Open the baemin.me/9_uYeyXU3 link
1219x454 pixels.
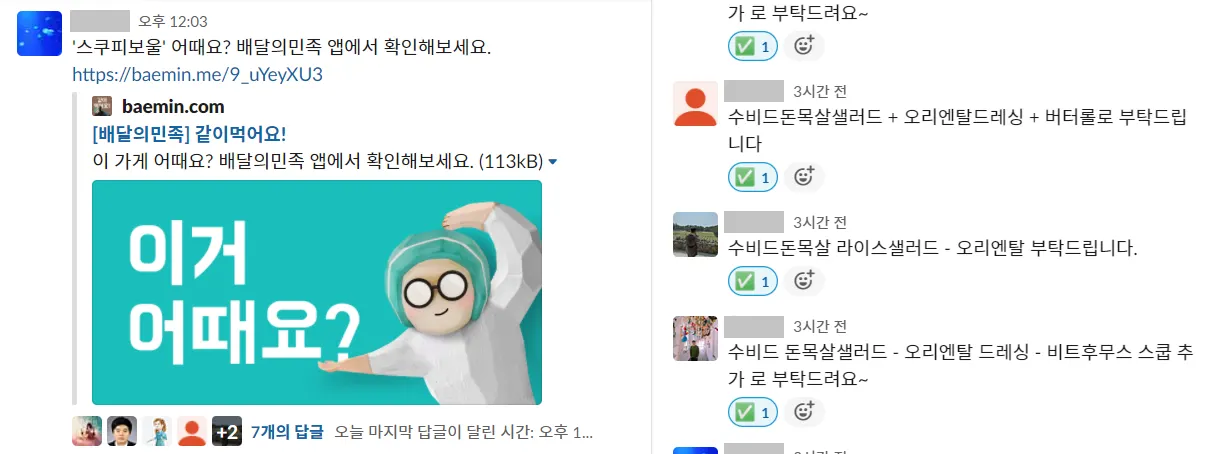pos(197,74)
